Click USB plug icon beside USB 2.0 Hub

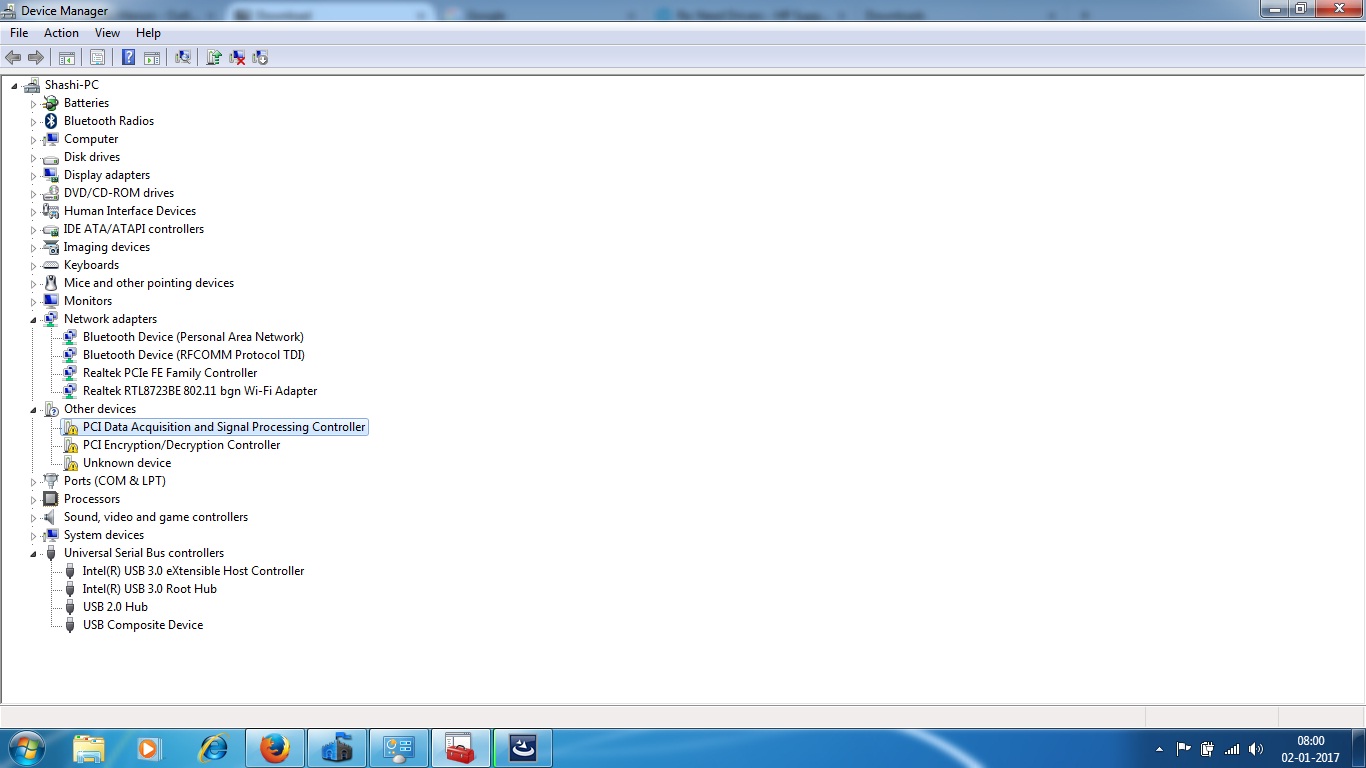tap(70, 607)
